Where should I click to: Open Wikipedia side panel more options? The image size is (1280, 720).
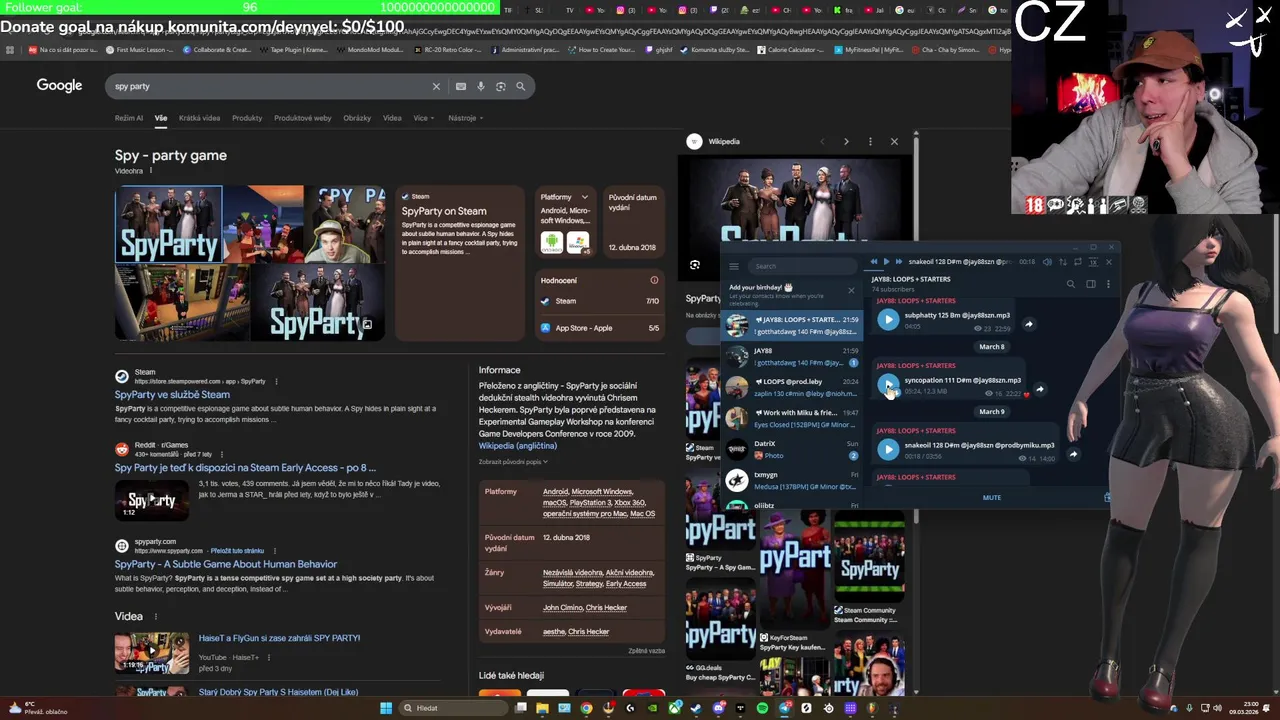click(x=870, y=142)
